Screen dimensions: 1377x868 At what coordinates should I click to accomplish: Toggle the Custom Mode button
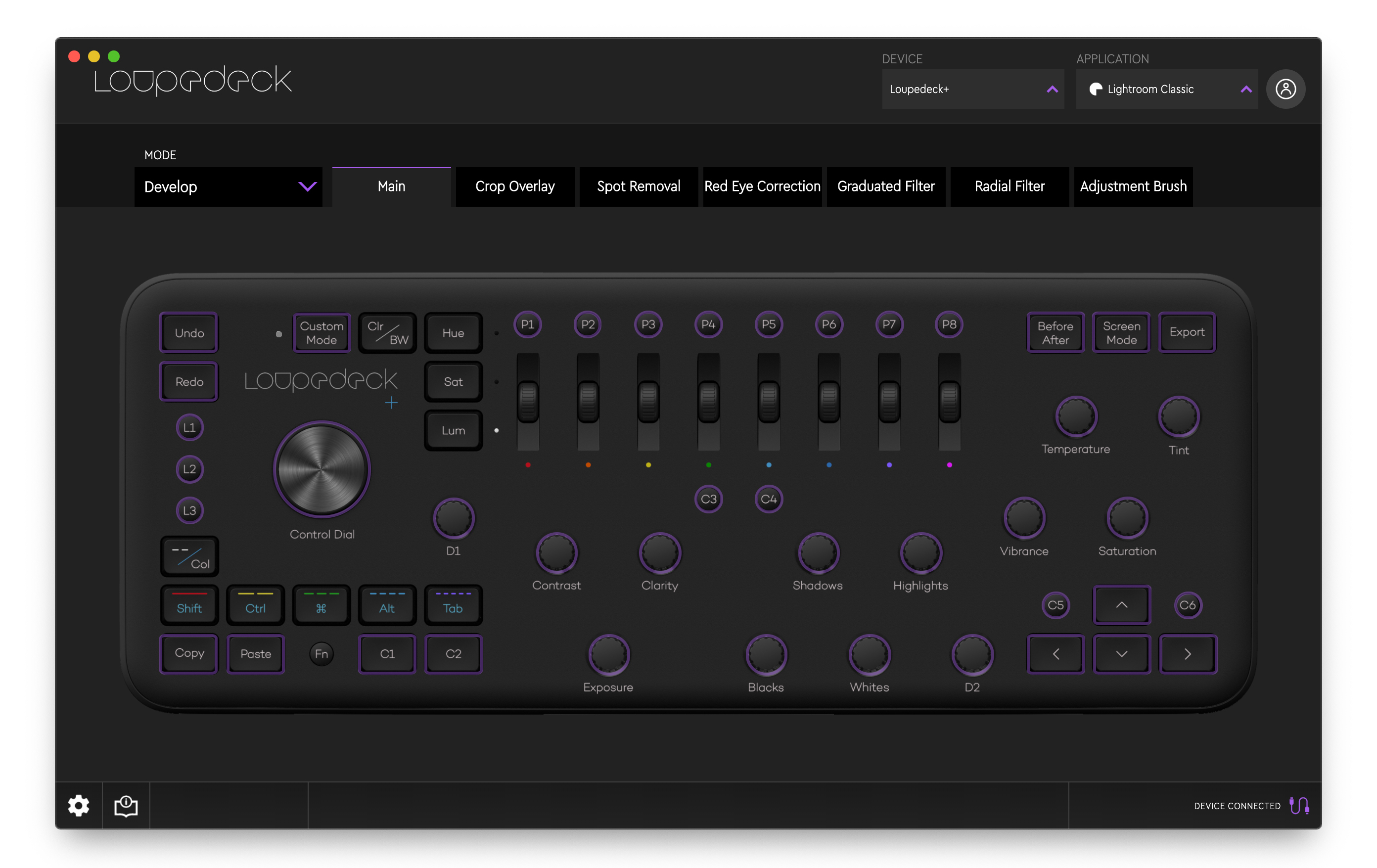click(x=321, y=332)
